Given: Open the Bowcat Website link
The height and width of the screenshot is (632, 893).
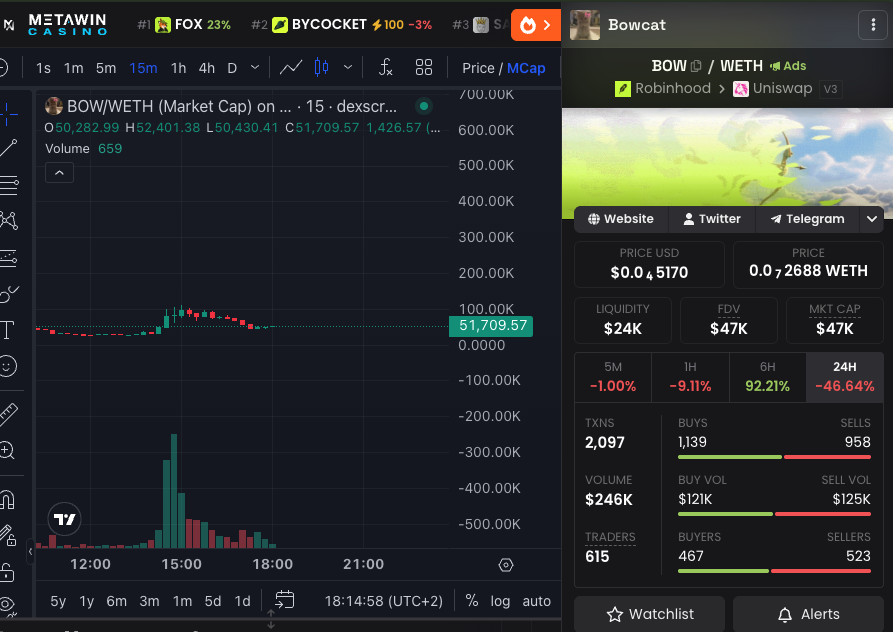Looking at the screenshot, I should pos(621,219).
